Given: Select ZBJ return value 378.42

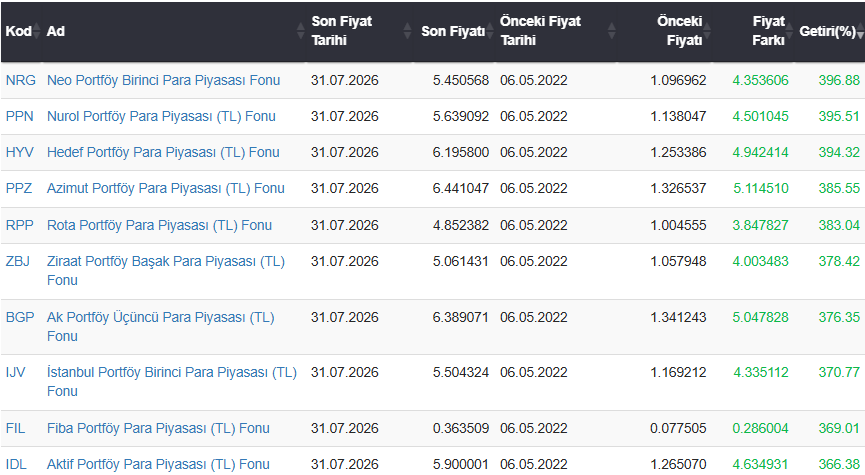Looking at the screenshot, I should point(839,261).
